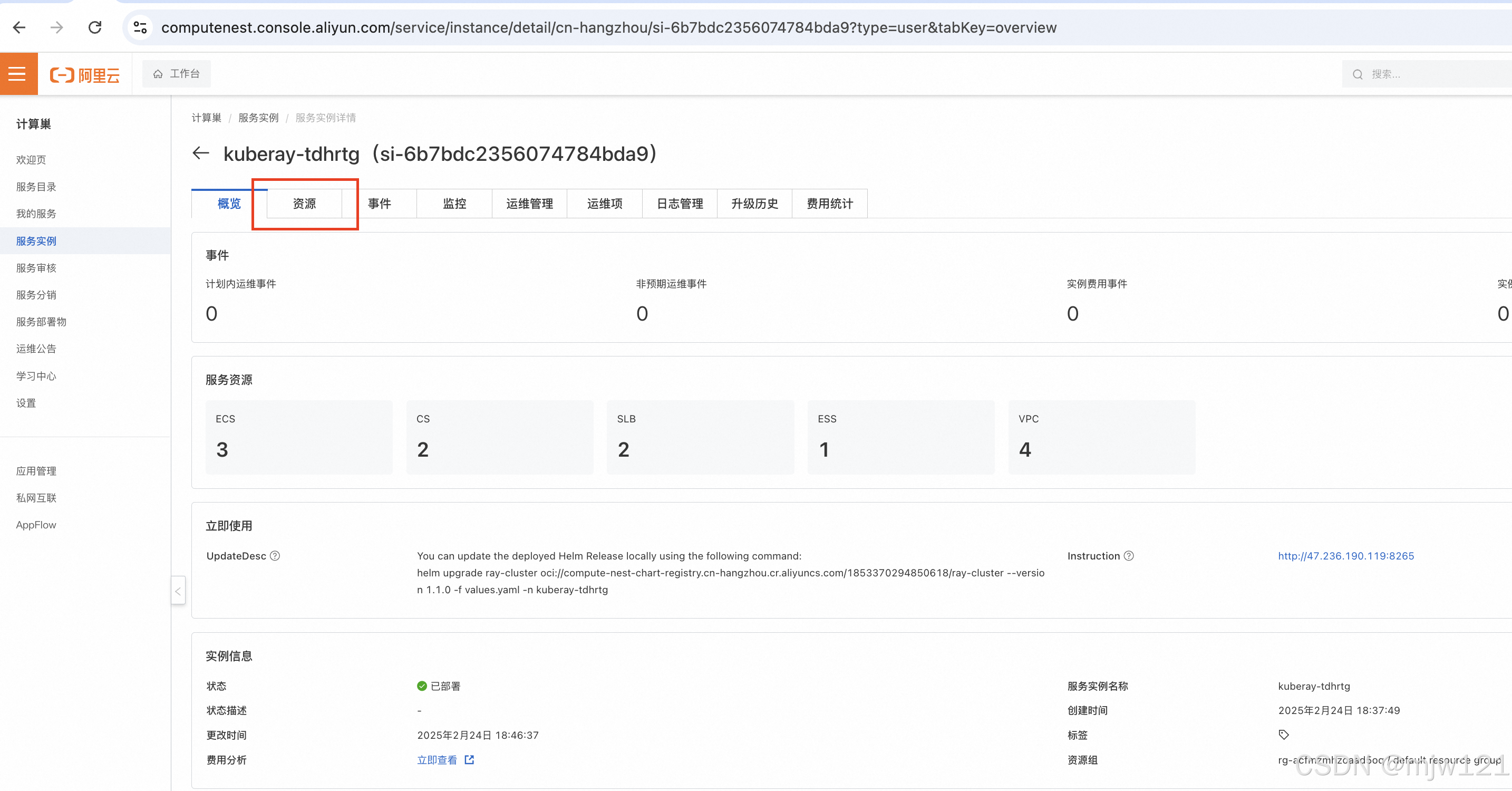Viewport: 1512px width, 791px height.
Task: Click the tag icon next to 标签
Action: coord(1284,735)
